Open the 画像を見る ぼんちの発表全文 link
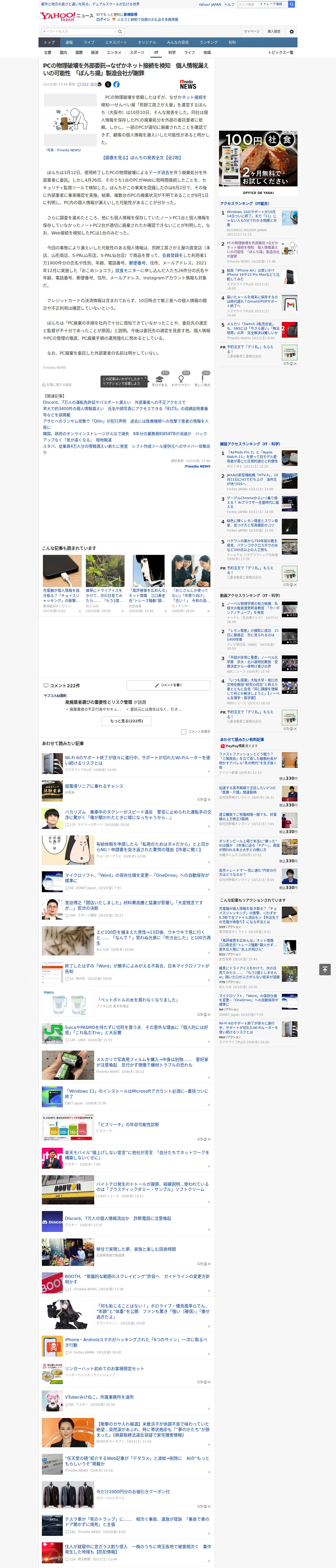Screen dimensions: 336x1568 [x=143, y=157]
